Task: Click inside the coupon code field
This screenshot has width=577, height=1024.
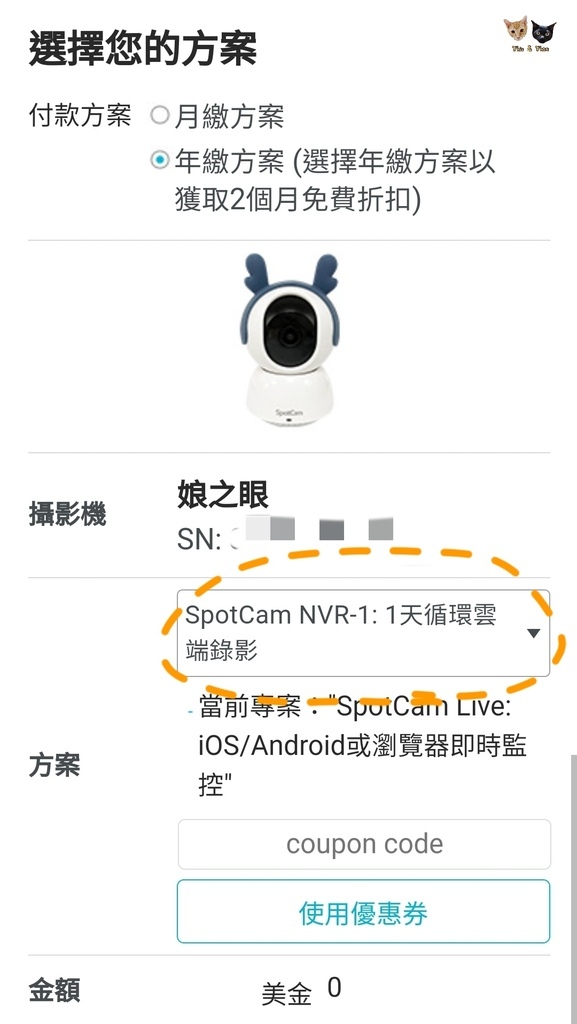Action: (364, 844)
